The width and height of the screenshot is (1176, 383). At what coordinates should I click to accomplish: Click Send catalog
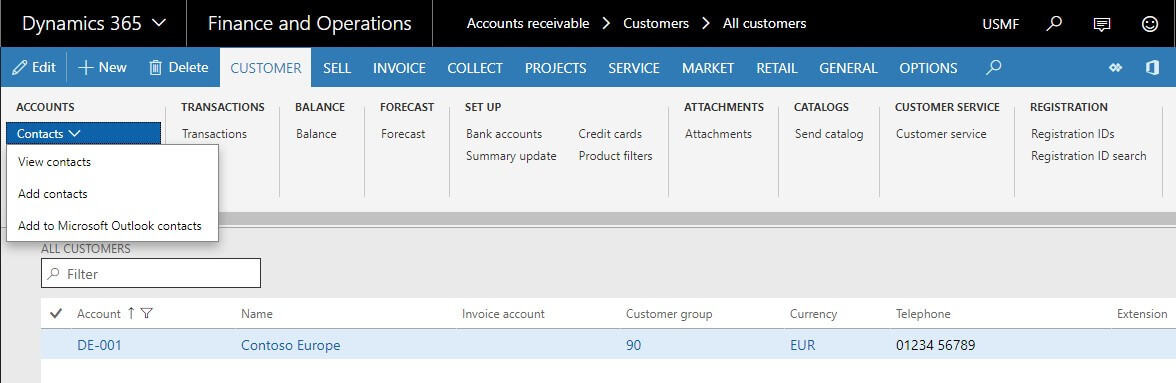(829, 133)
